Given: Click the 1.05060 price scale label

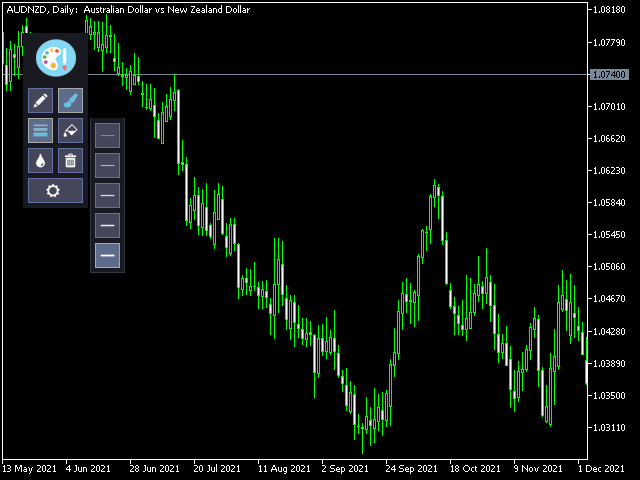Looking at the screenshot, I should [x=609, y=267].
